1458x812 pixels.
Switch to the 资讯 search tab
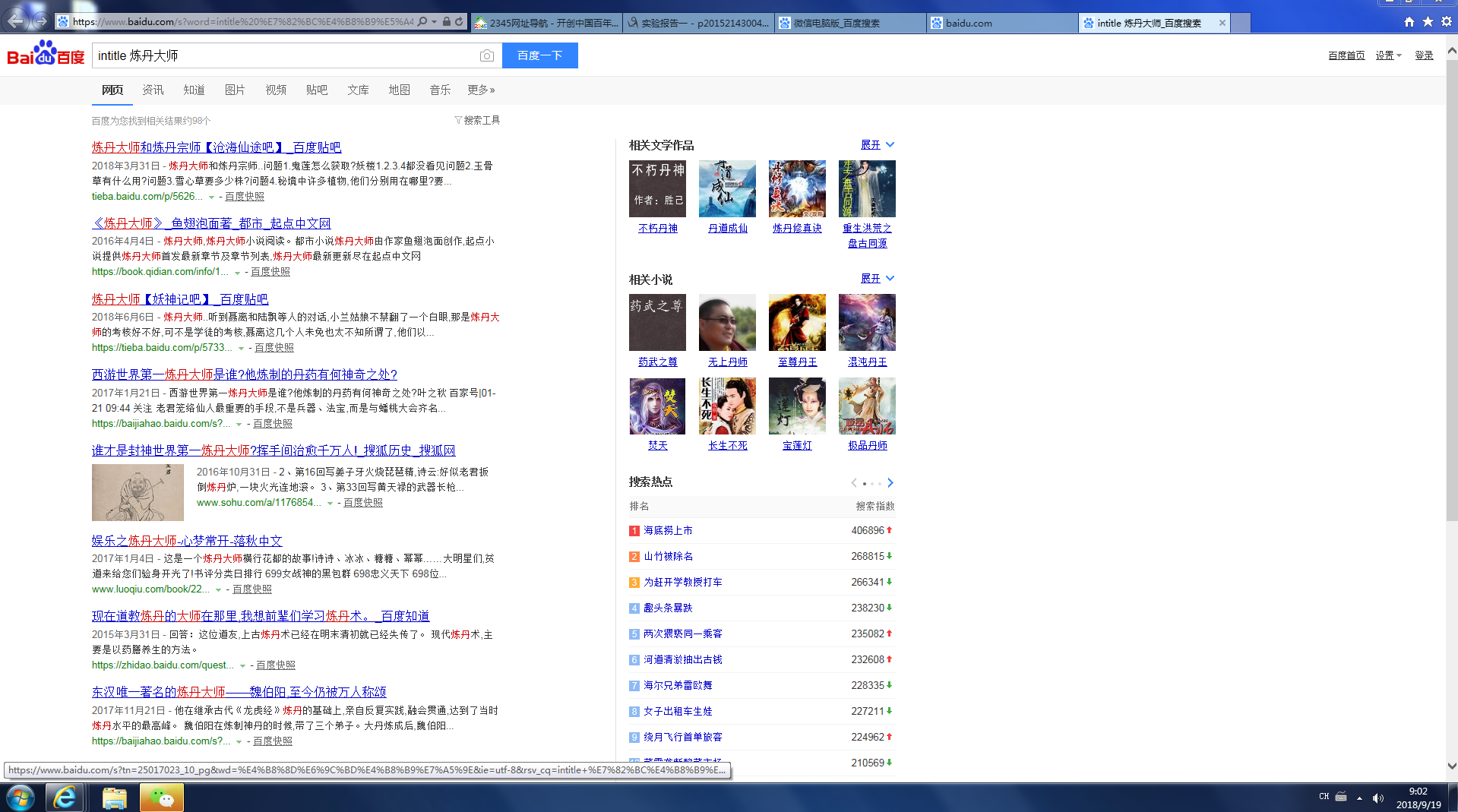coord(153,90)
